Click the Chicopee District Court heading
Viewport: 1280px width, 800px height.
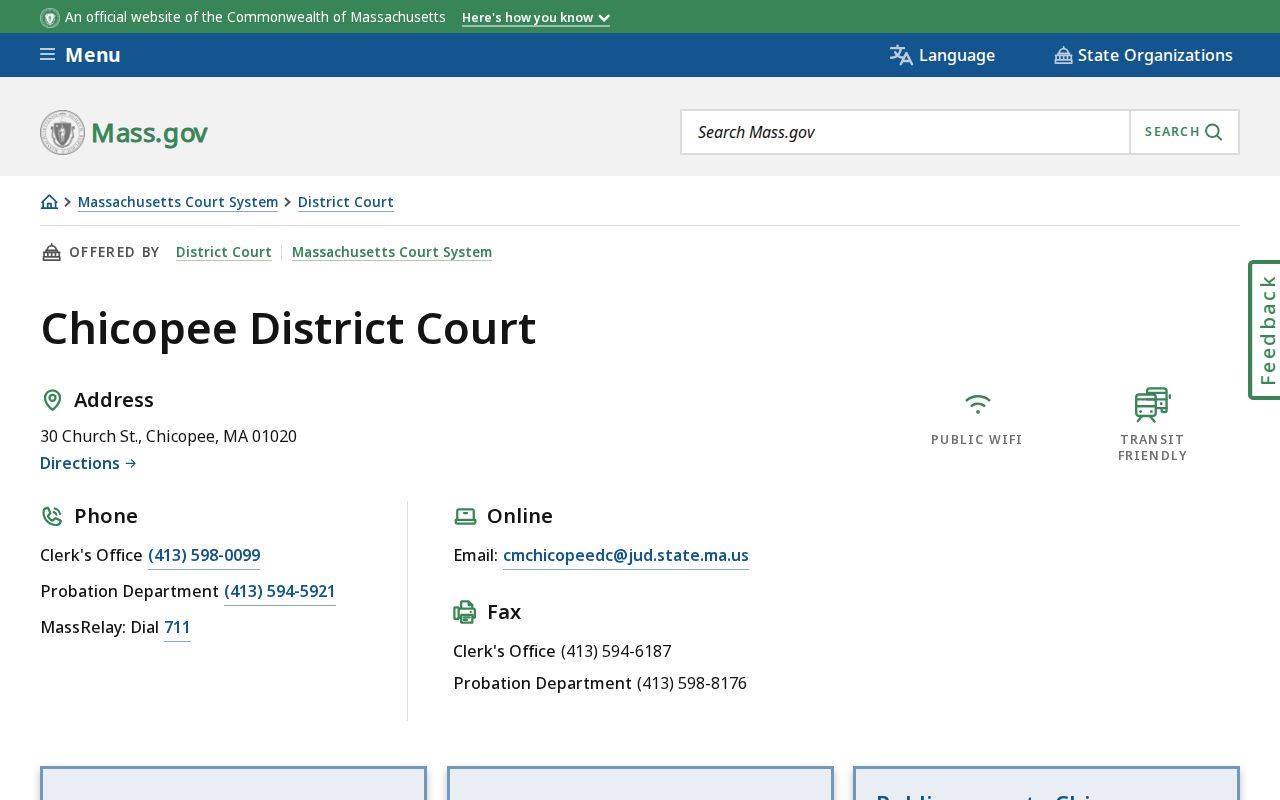[288, 328]
